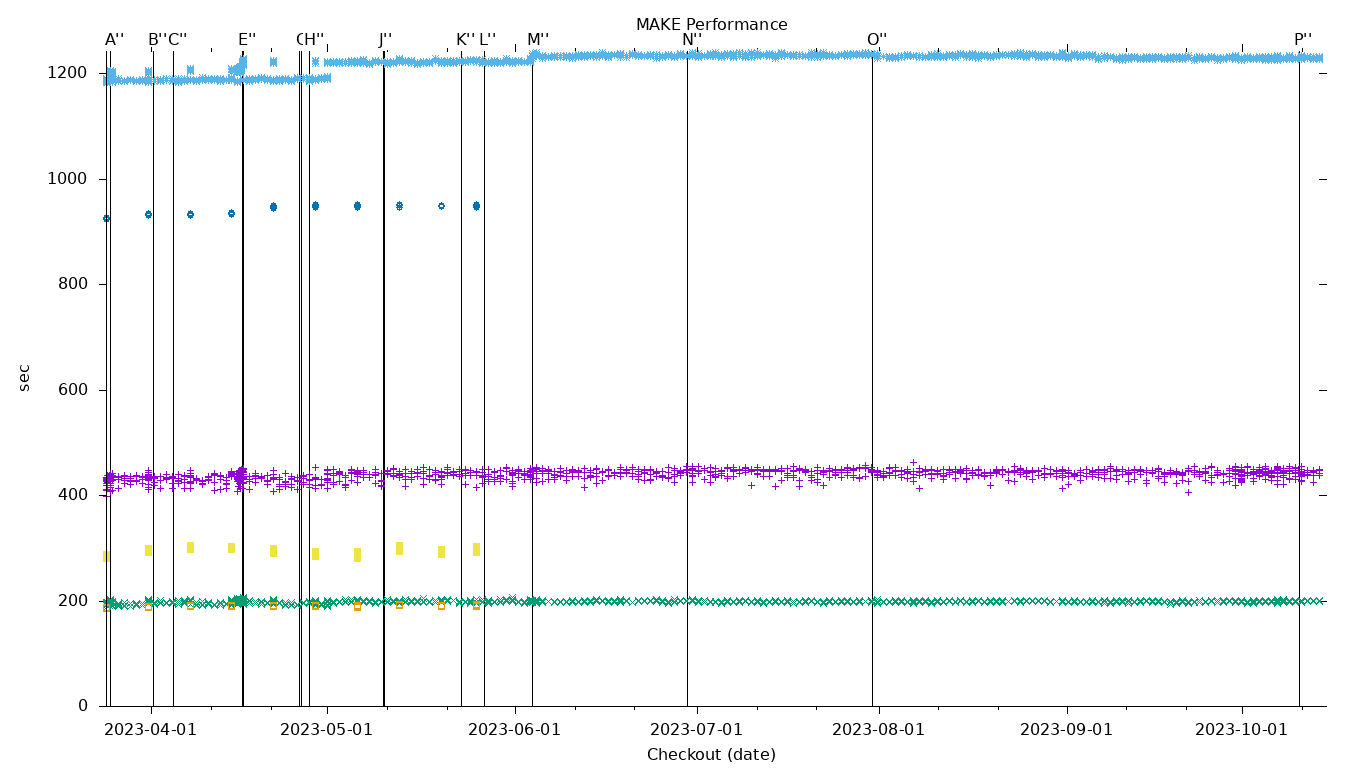The image size is (1360, 768).
Task: Click the 2023-10-01 date label
Action: click(1242, 730)
